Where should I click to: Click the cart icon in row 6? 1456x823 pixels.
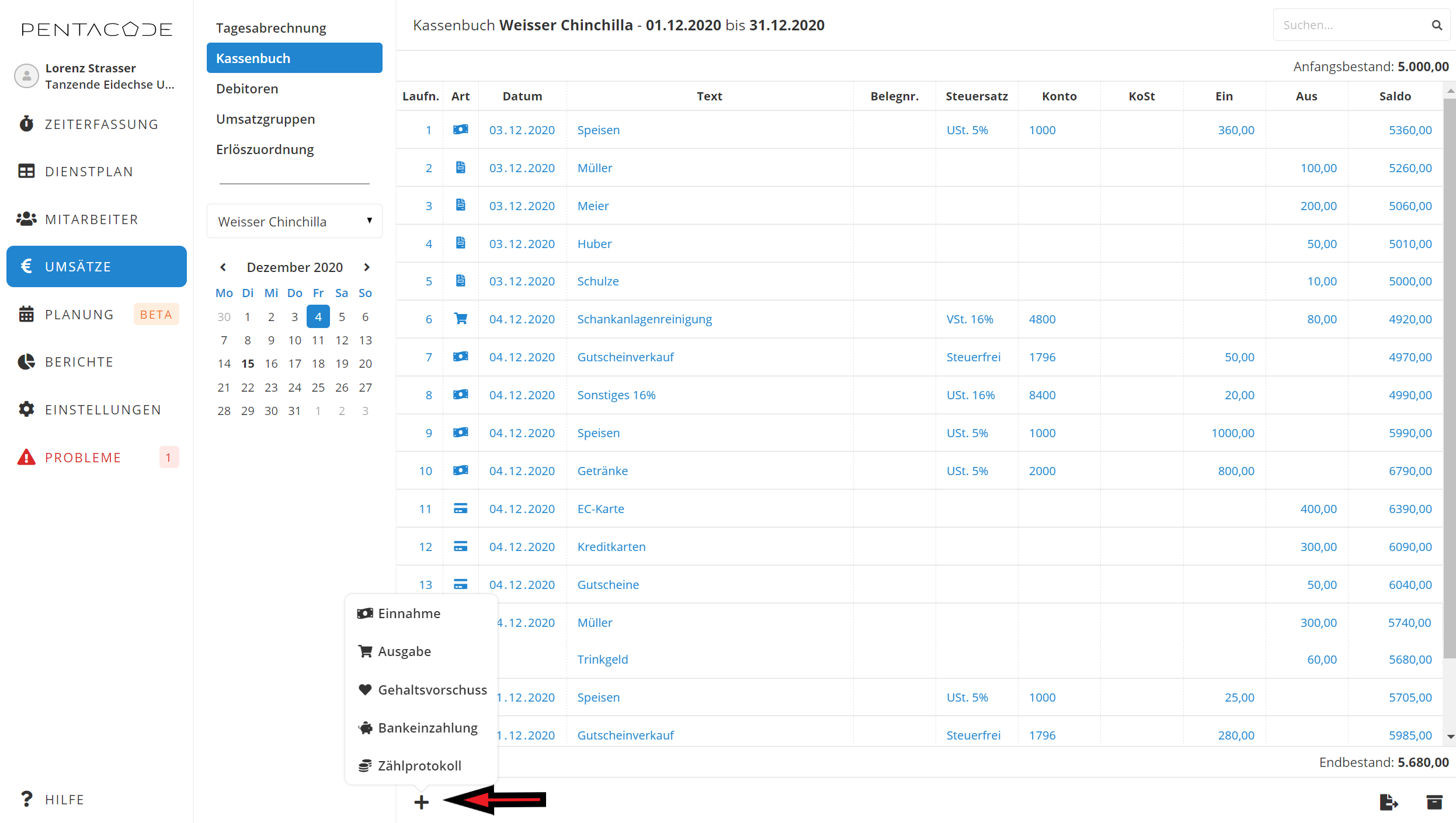click(x=460, y=319)
